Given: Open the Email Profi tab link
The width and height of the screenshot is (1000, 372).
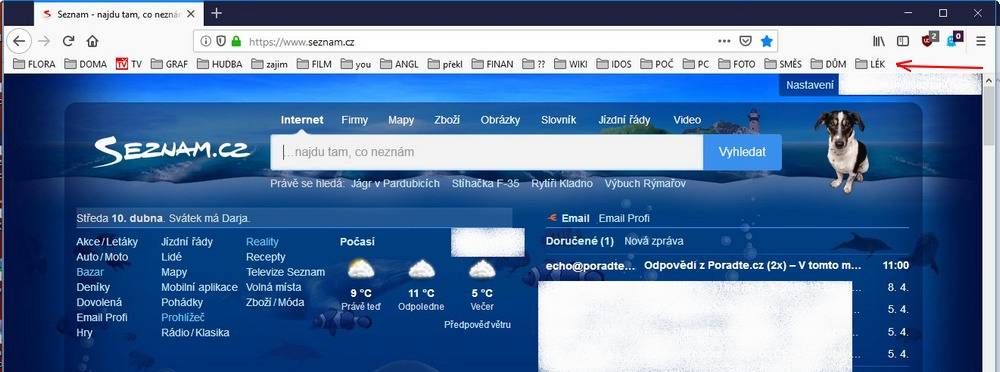Looking at the screenshot, I should tap(624, 218).
